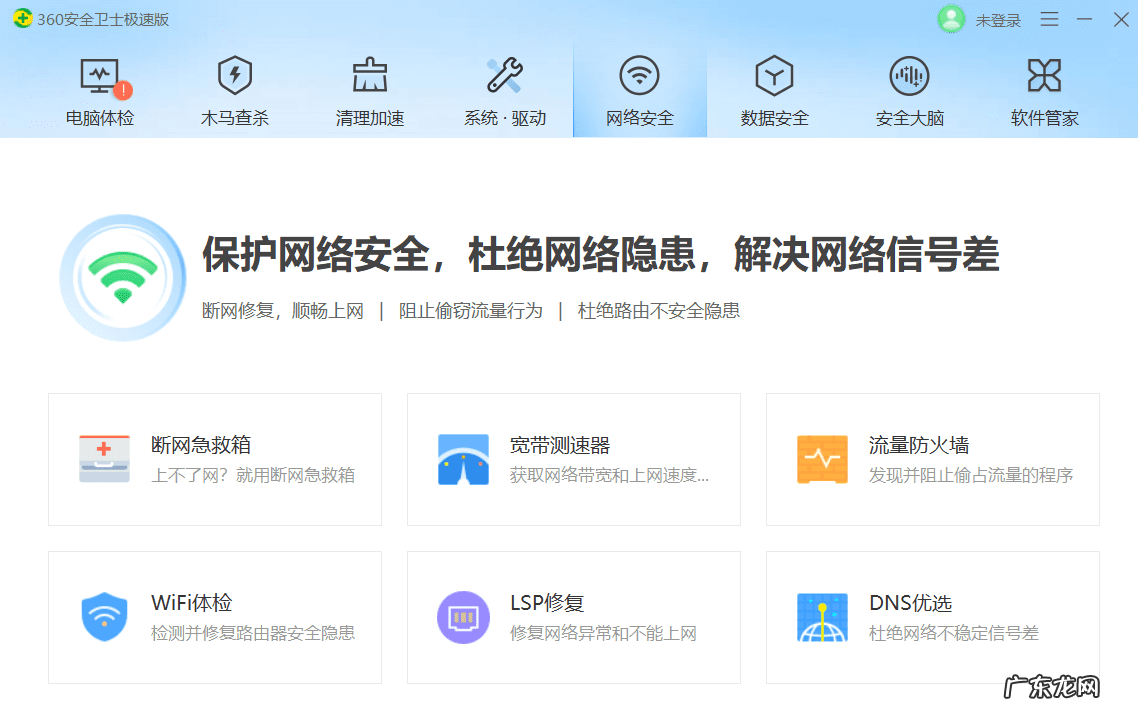Open LSP修复 via its purple icon
1138x716 pixels.
coord(463,614)
